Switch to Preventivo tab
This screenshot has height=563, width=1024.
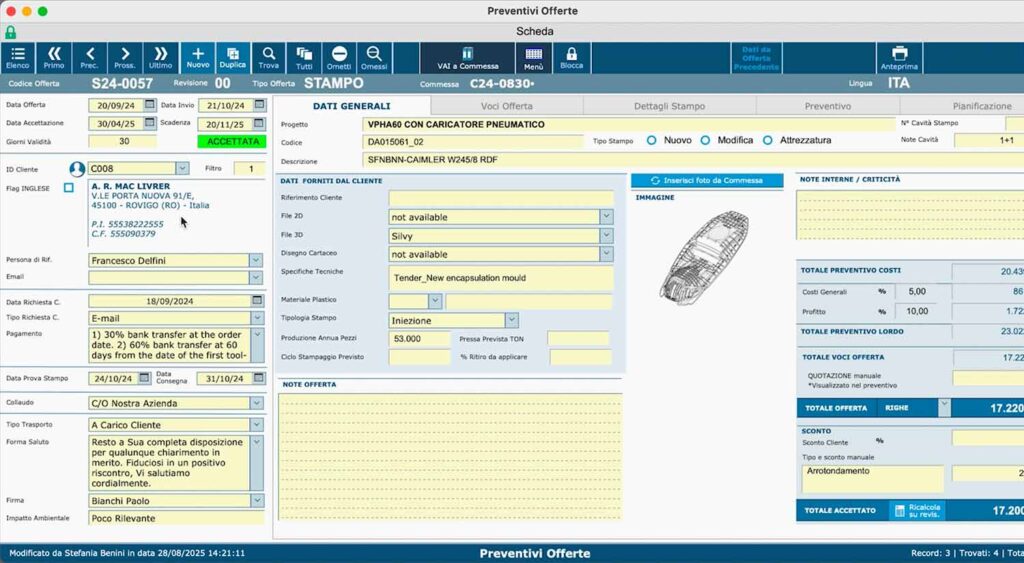827,106
